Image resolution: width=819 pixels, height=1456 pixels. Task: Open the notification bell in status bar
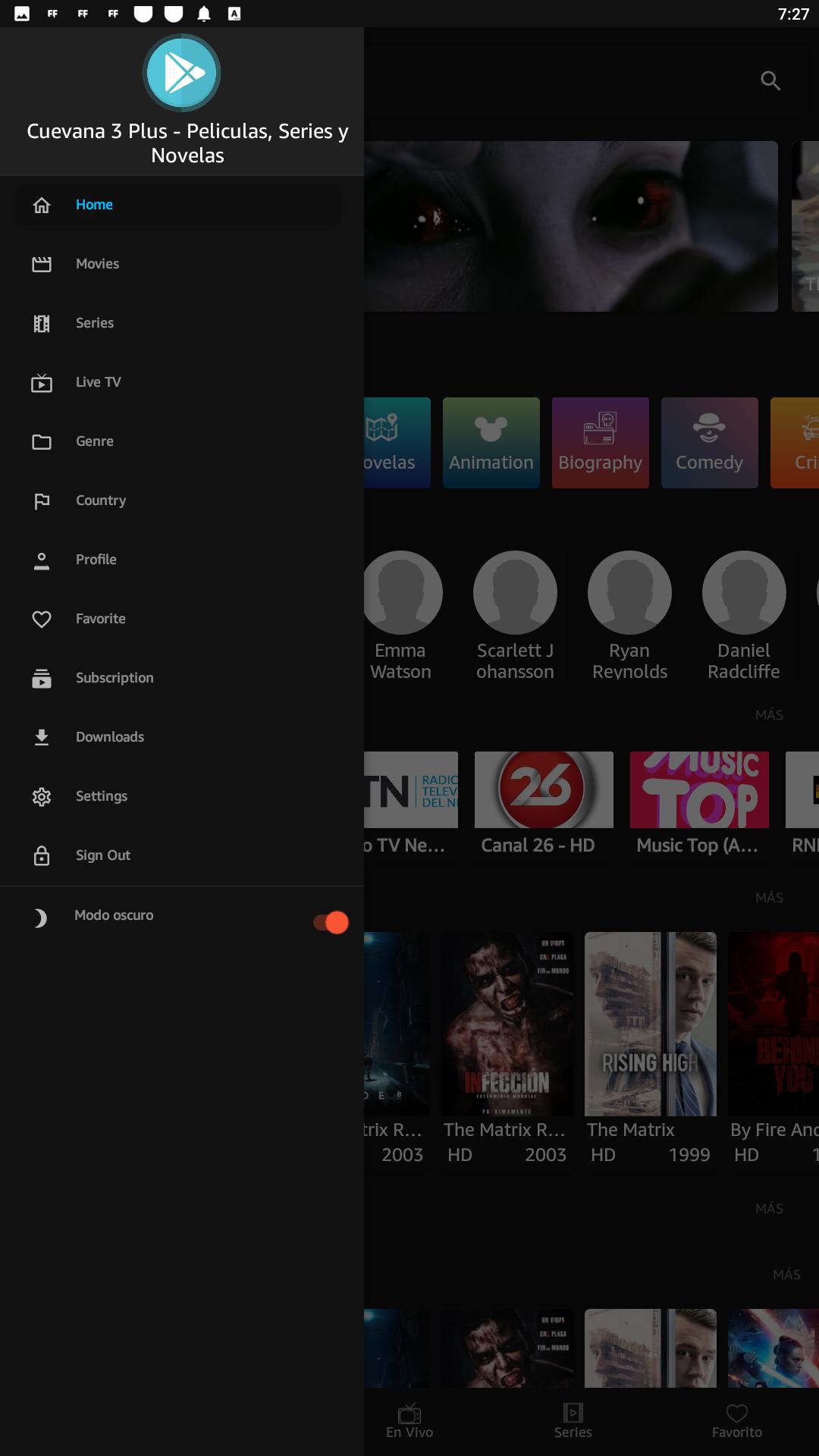coord(204,14)
